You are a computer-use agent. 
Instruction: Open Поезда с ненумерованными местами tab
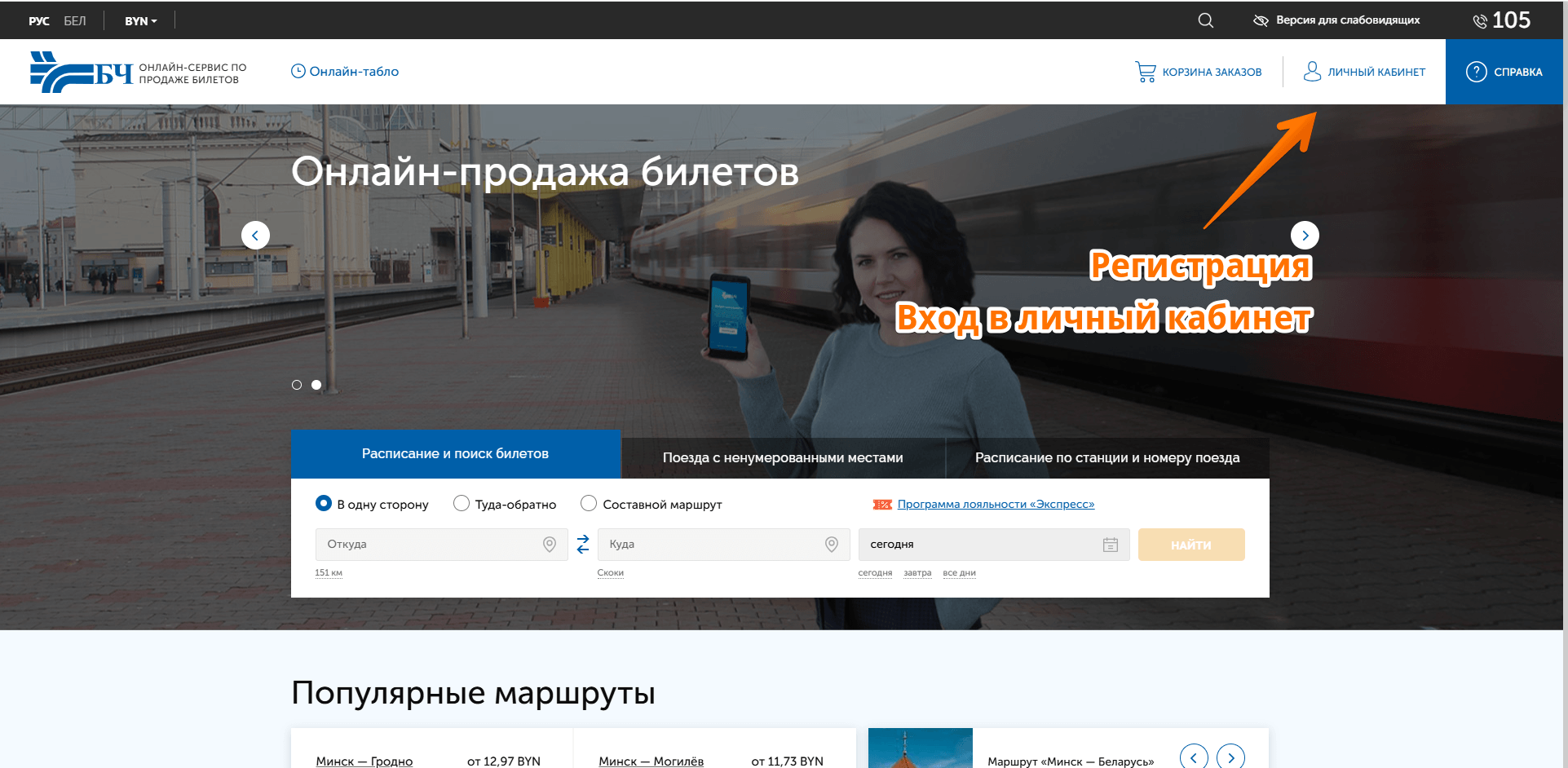(783, 458)
